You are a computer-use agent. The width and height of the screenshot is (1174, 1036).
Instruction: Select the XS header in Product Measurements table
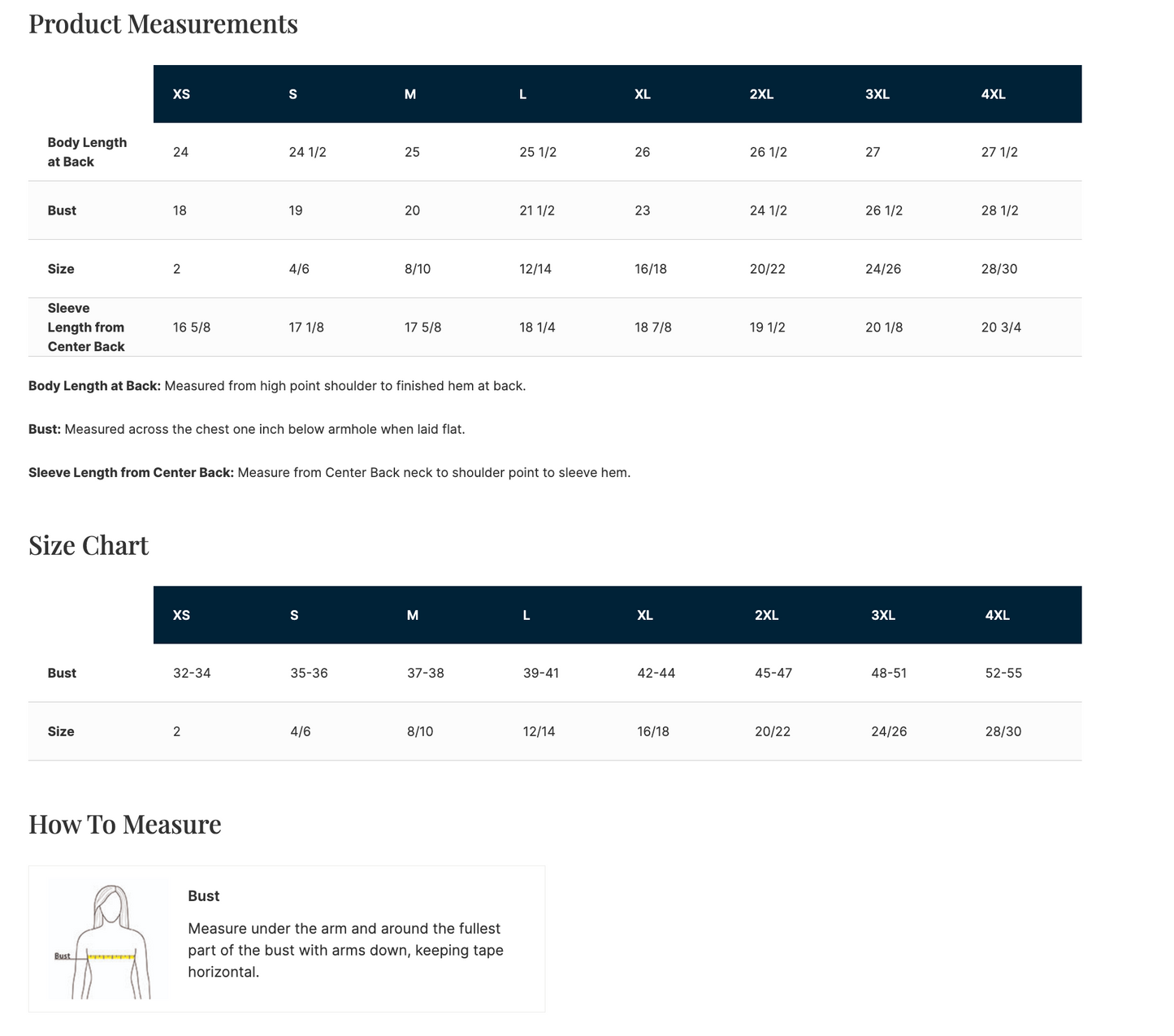pos(182,94)
